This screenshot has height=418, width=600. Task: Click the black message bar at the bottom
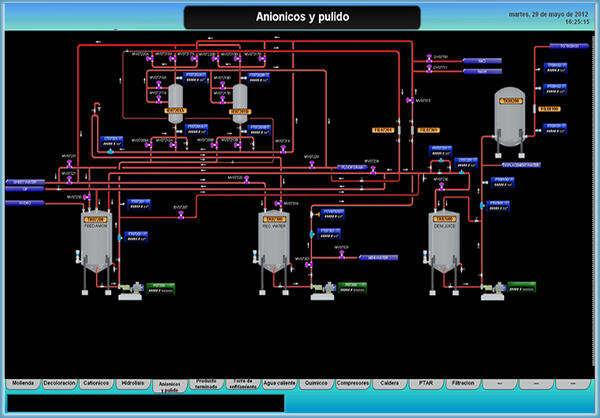(x=146, y=403)
